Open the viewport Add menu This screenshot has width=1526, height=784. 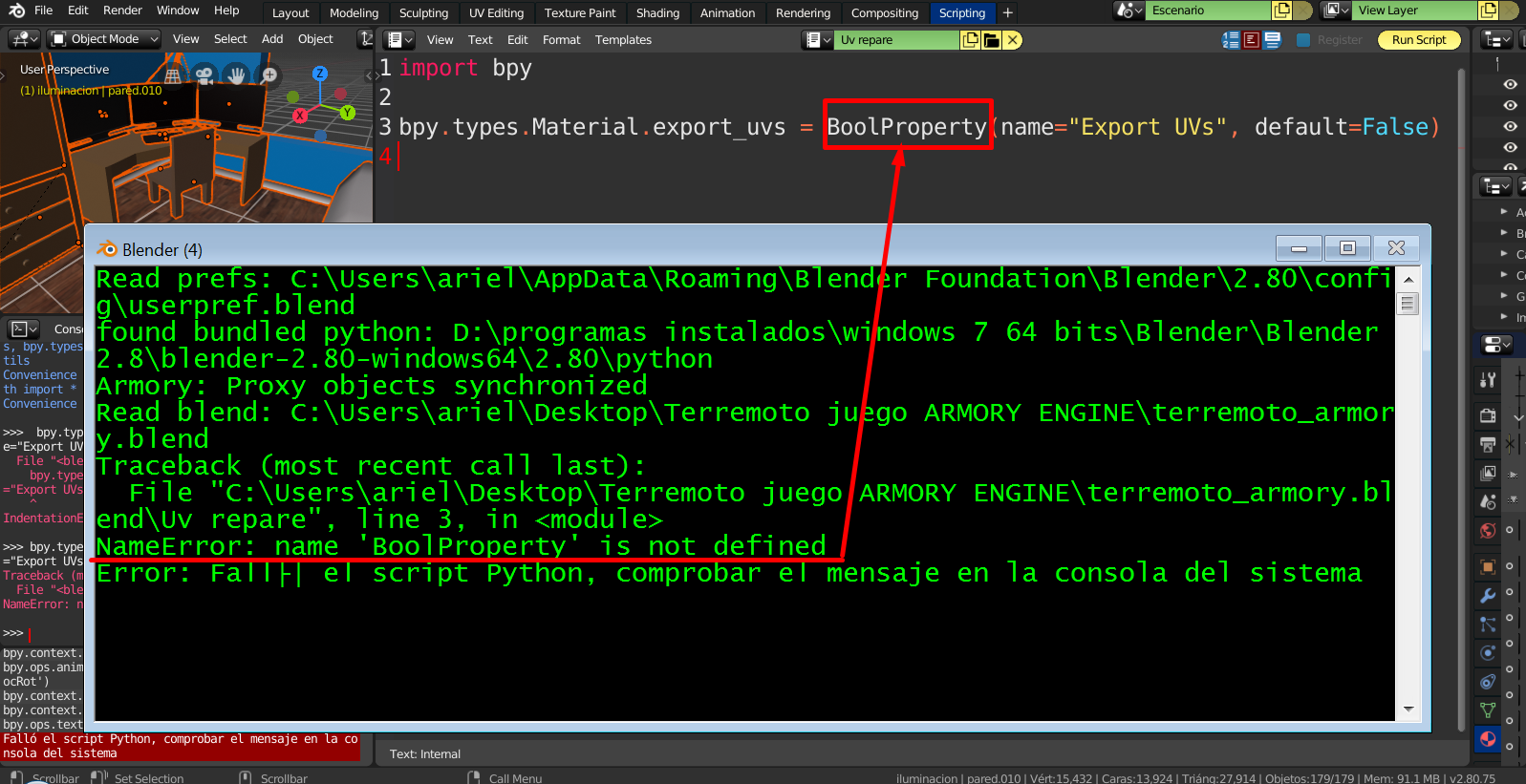click(x=272, y=39)
